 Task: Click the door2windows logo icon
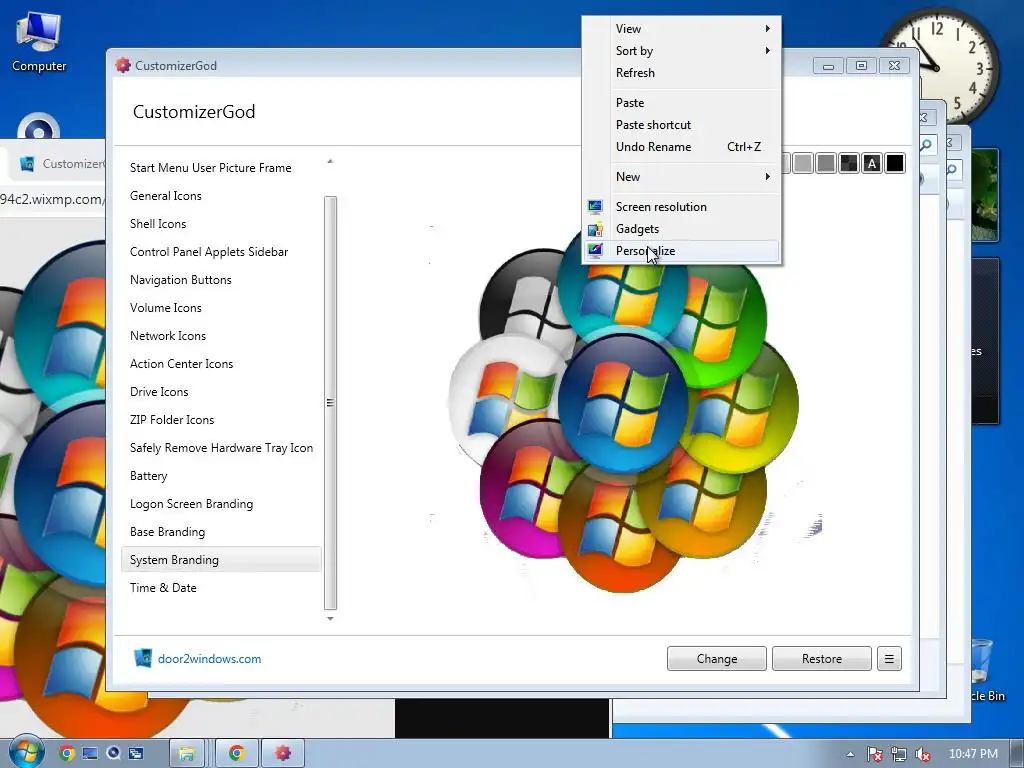coord(142,658)
